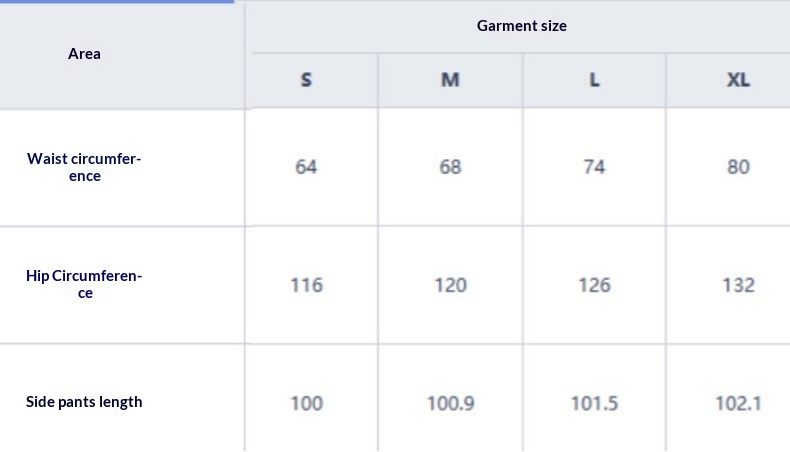
Task: Click hip value 126 for size L
Action: [x=594, y=285]
